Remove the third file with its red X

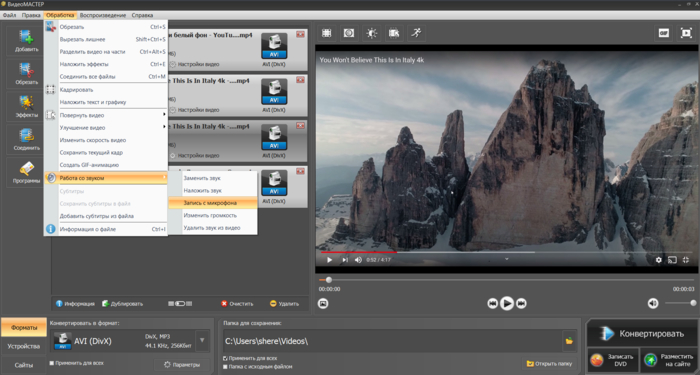click(x=300, y=125)
